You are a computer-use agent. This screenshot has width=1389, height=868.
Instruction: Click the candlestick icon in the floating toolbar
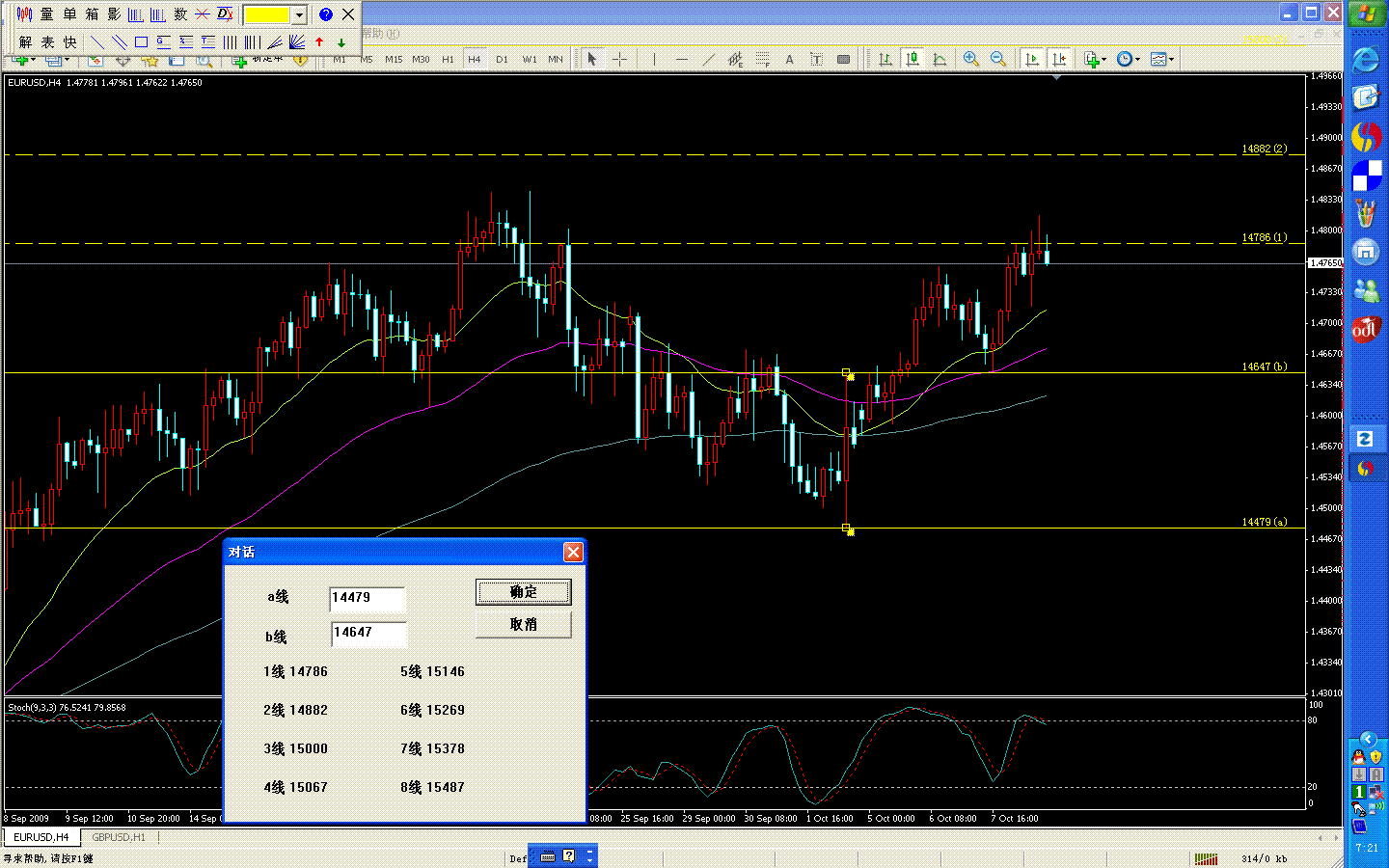tap(24, 14)
